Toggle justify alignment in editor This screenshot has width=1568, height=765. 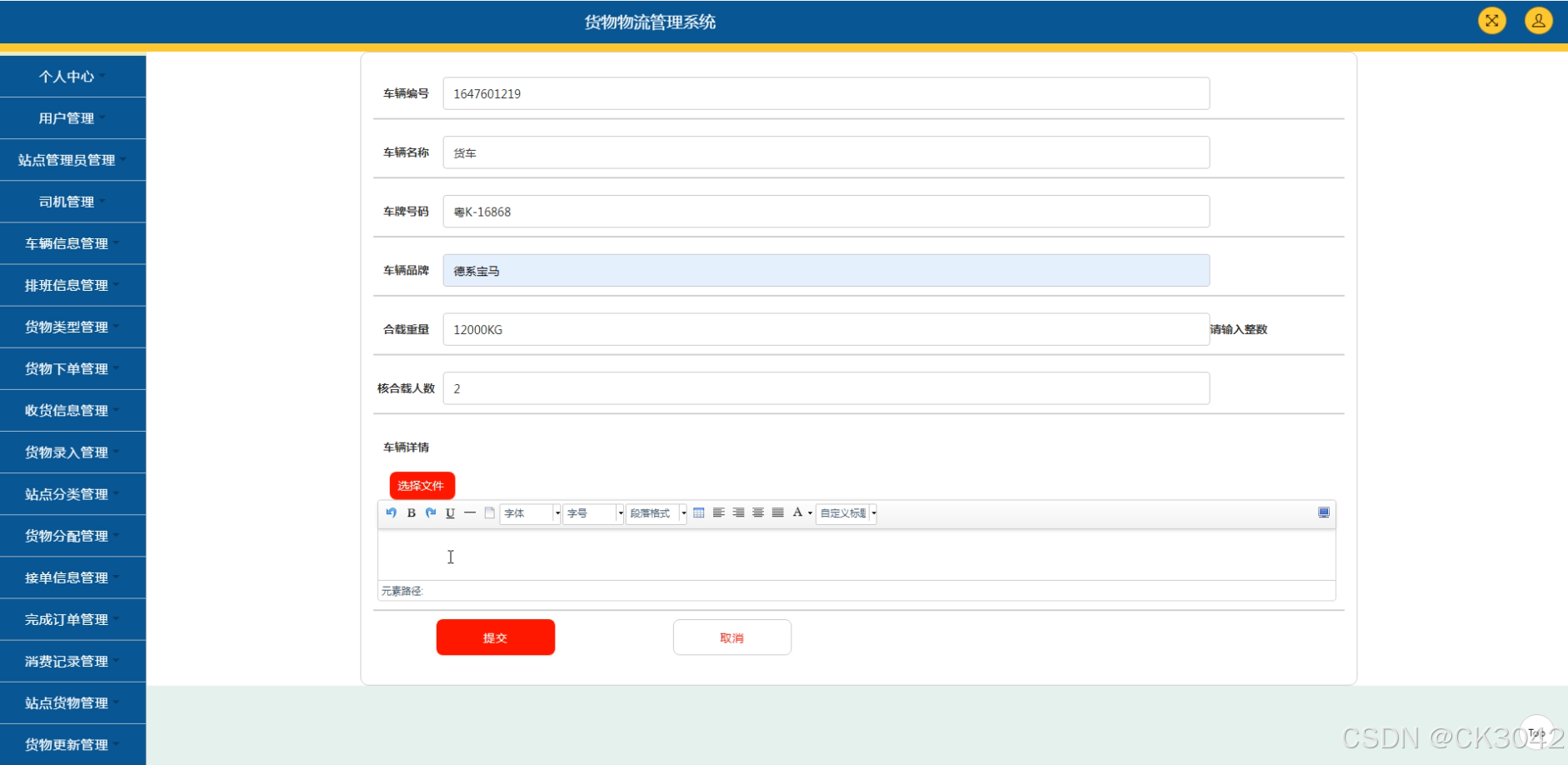click(777, 512)
